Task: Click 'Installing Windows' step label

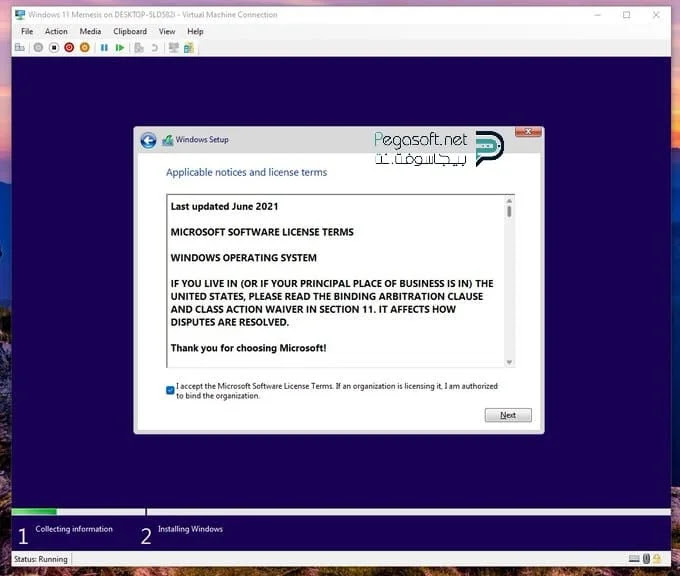Action: 190,529
